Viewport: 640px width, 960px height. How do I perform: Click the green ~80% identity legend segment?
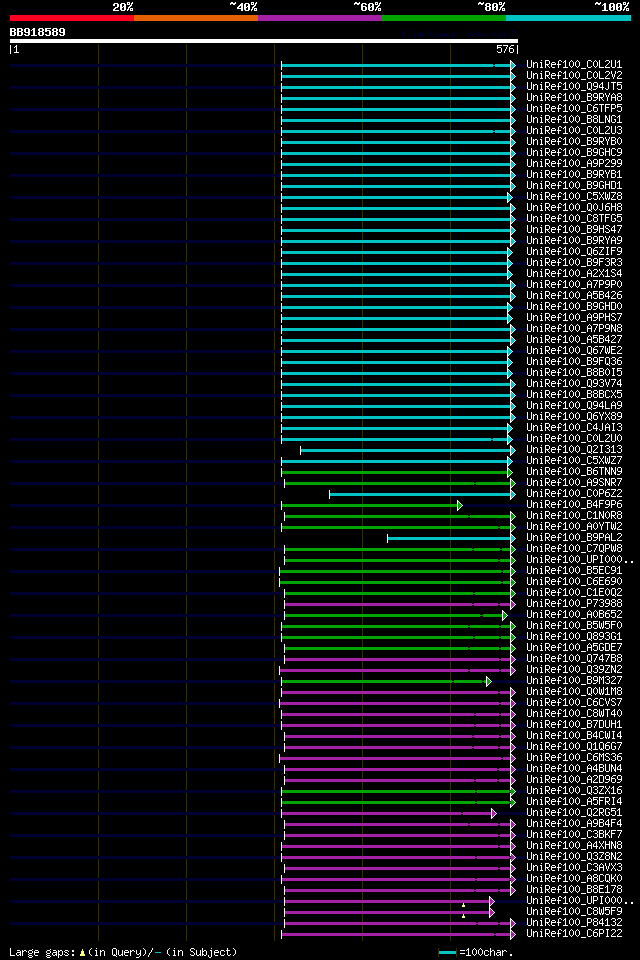pyautogui.click(x=444, y=18)
